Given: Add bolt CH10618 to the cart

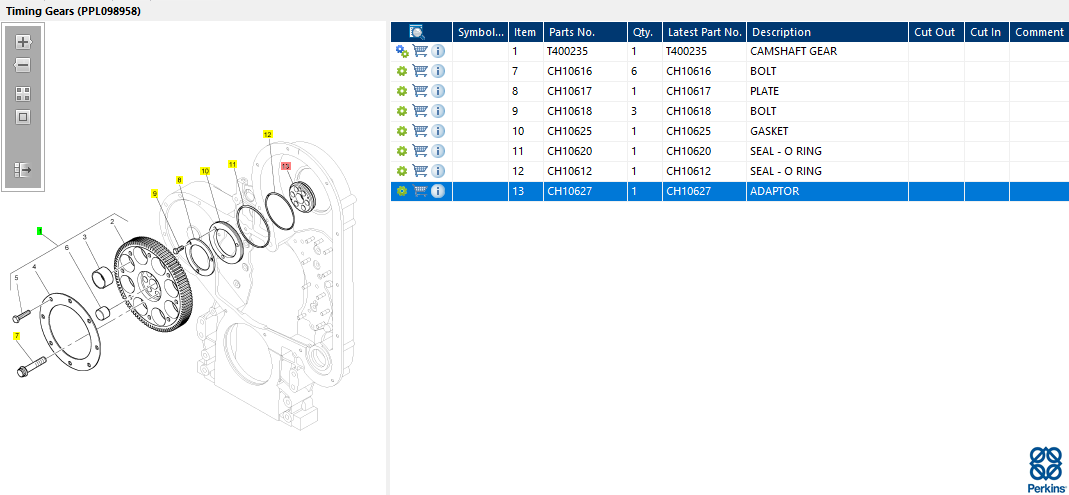Looking at the screenshot, I should pos(420,111).
